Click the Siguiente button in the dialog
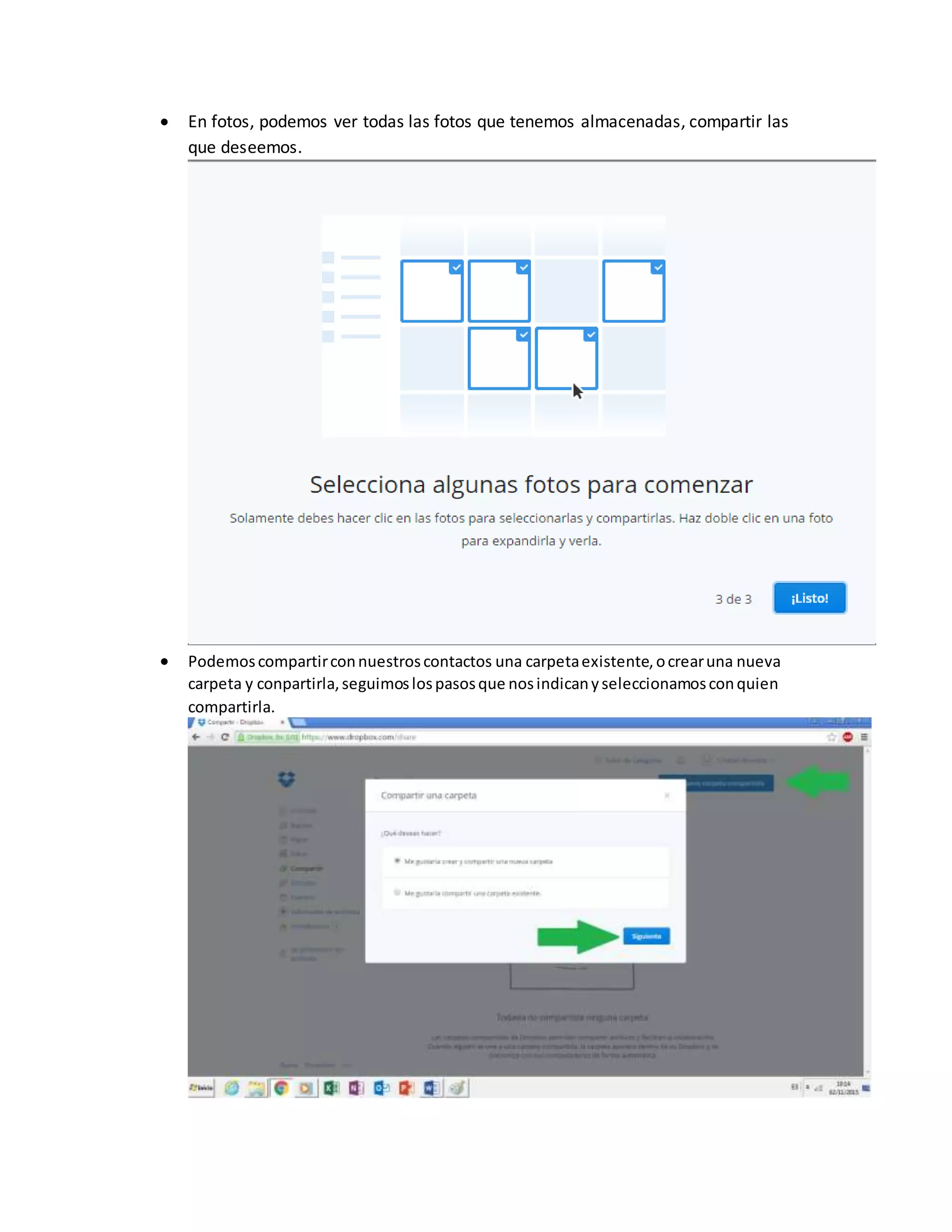952x1232 pixels. coord(646,936)
